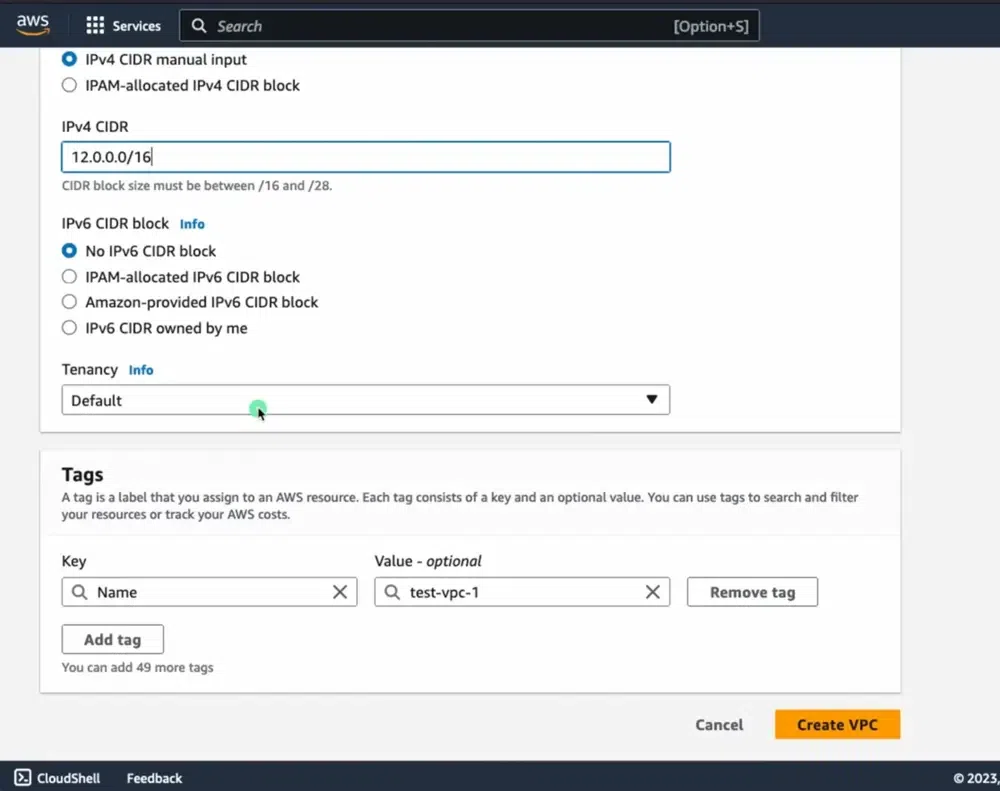Viewport: 1000px width, 791px height.
Task: Choose IPv6 CIDR owned by me
Action: pos(68,327)
